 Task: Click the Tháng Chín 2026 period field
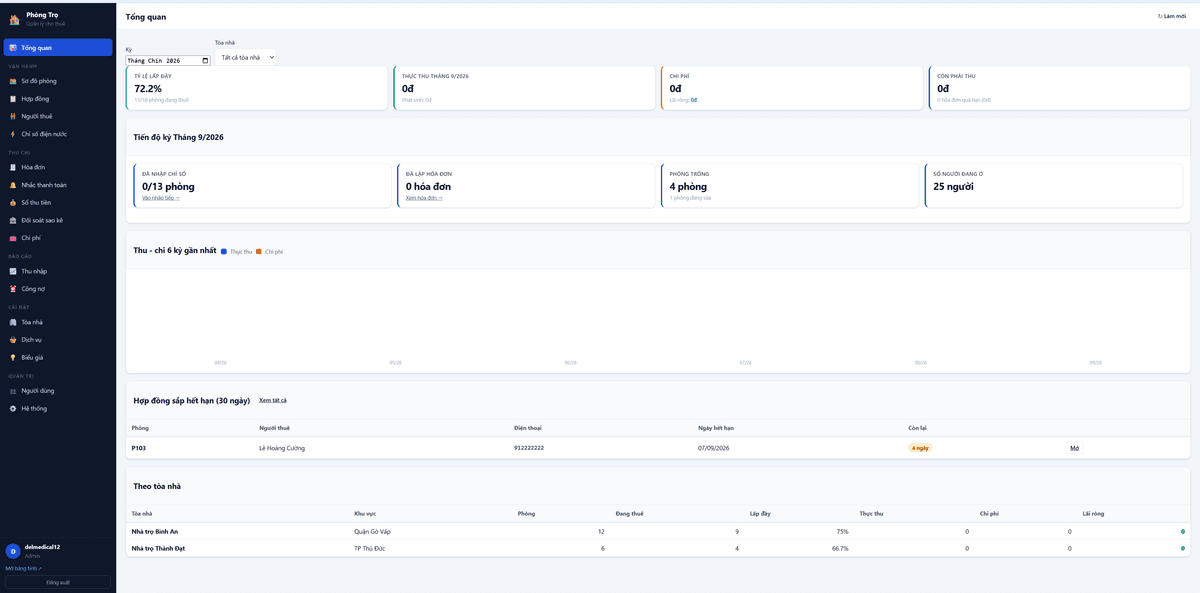point(168,61)
